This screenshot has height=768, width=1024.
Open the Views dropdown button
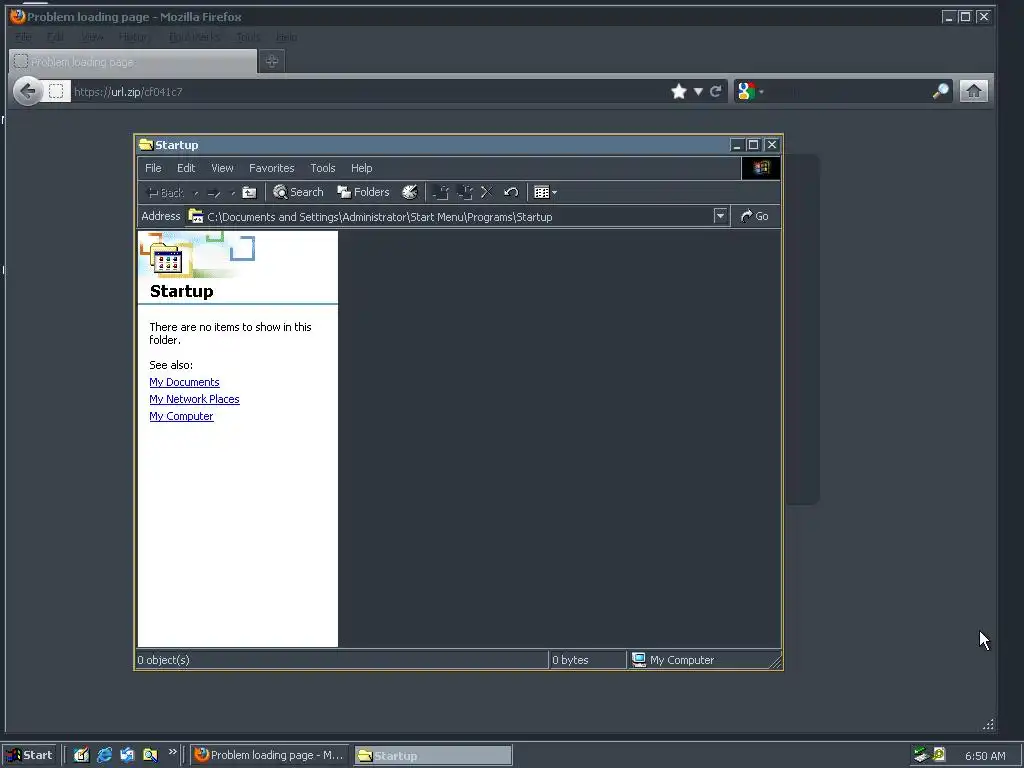tap(545, 192)
